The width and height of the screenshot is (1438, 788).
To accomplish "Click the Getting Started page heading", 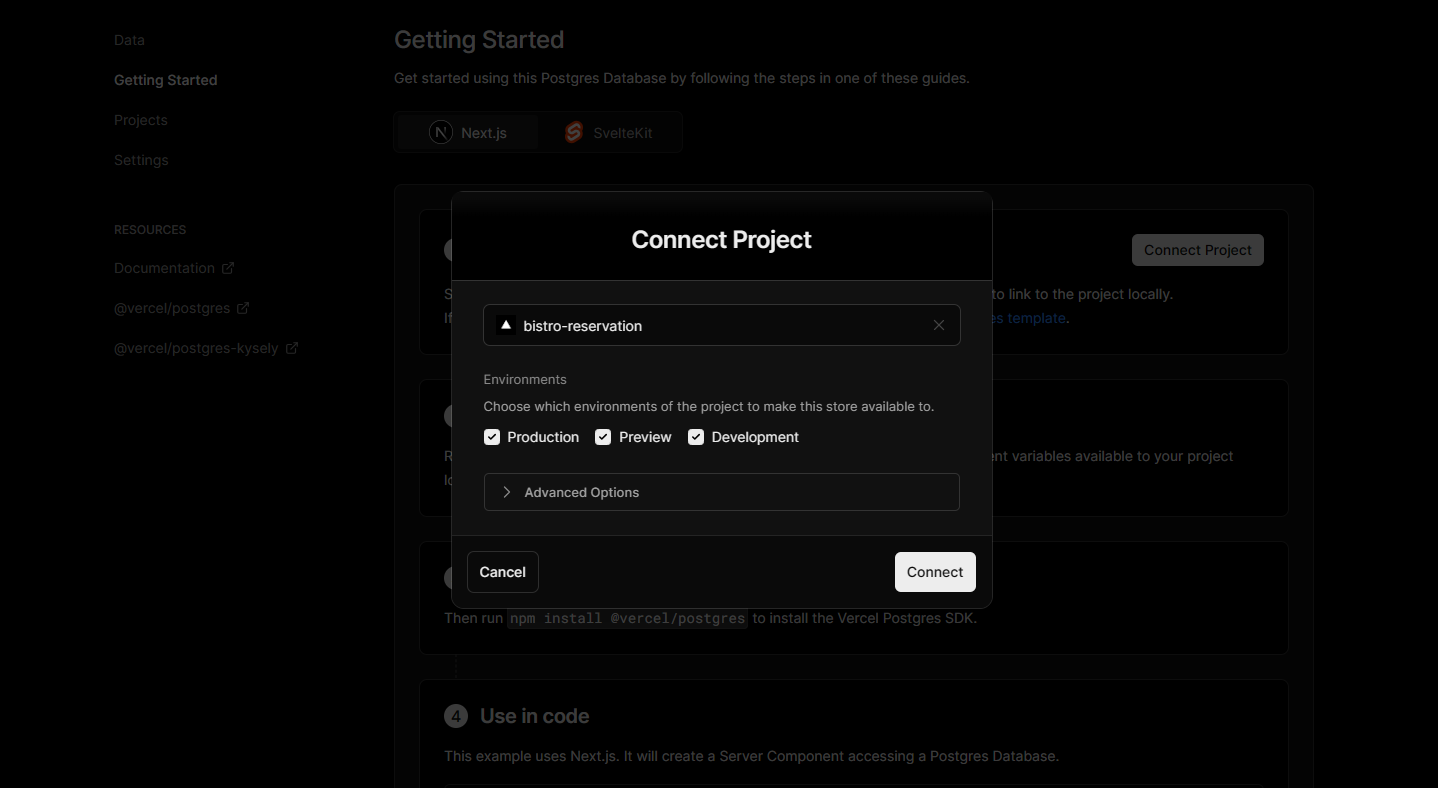I will point(479,40).
